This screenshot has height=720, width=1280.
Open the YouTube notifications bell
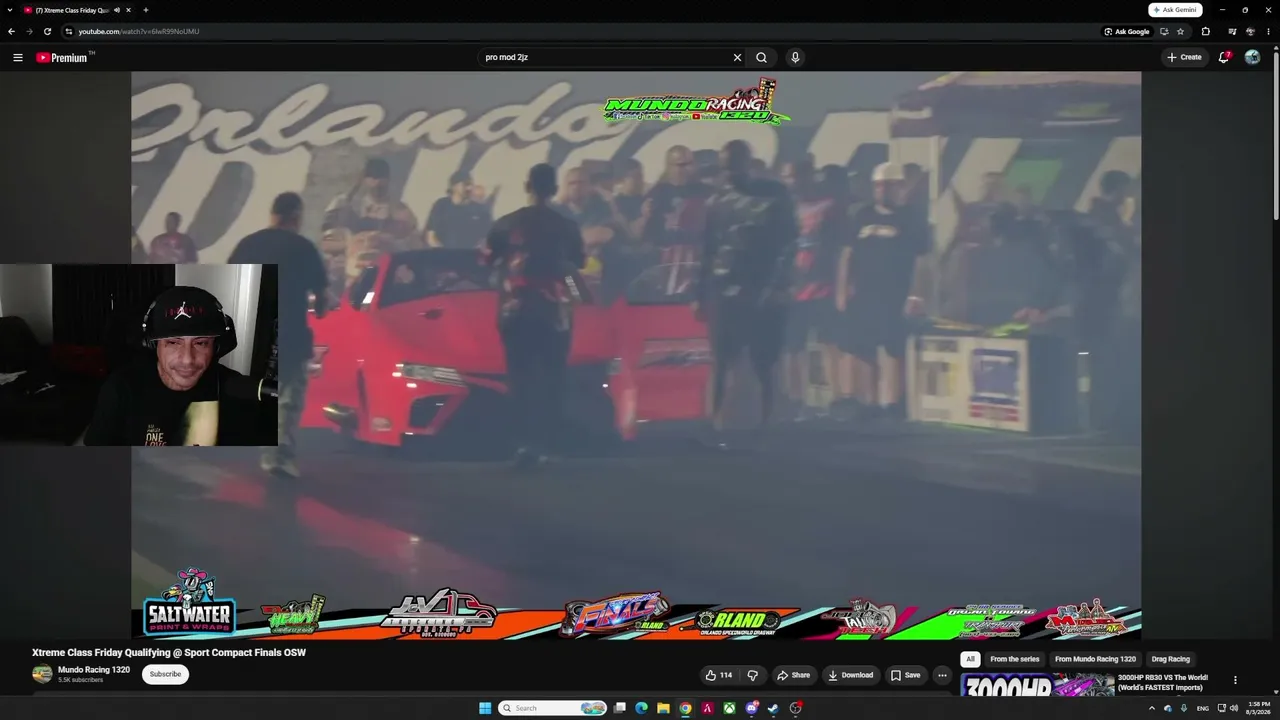tap(1224, 57)
